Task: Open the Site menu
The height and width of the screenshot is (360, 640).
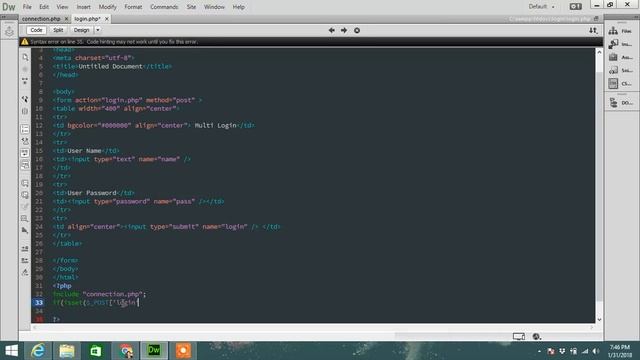Action: coord(191,7)
